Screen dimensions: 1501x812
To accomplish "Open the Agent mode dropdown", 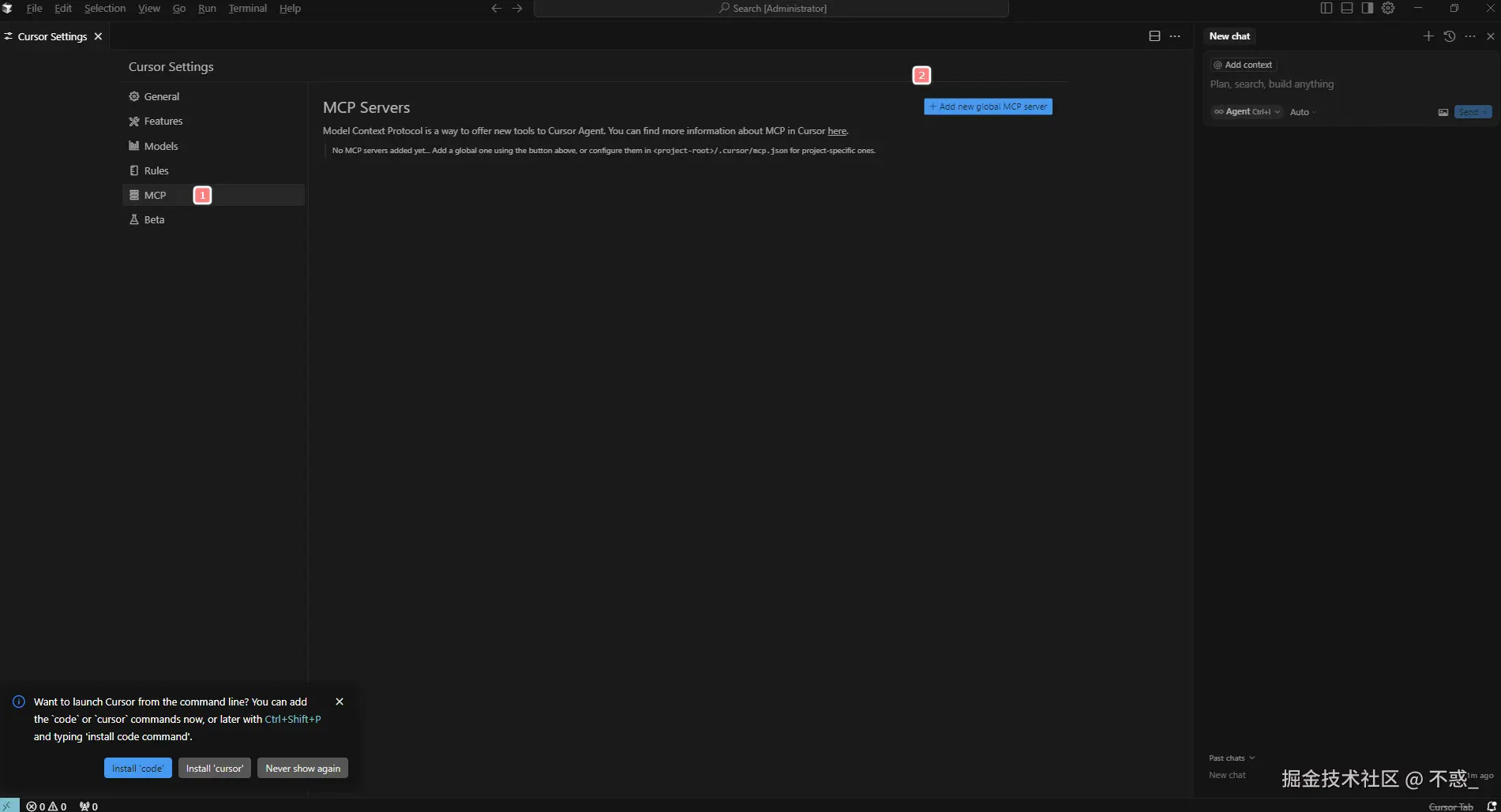I will tap(1247, 112).
